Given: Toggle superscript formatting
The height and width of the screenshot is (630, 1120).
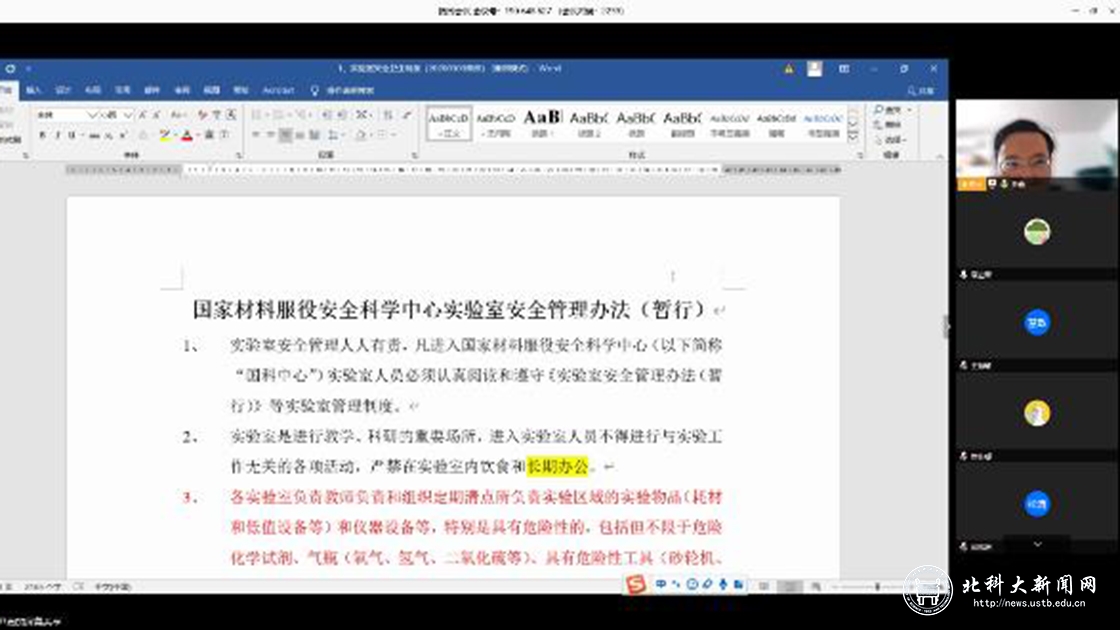Looking at the screenshot, I should tap(124, 135).
